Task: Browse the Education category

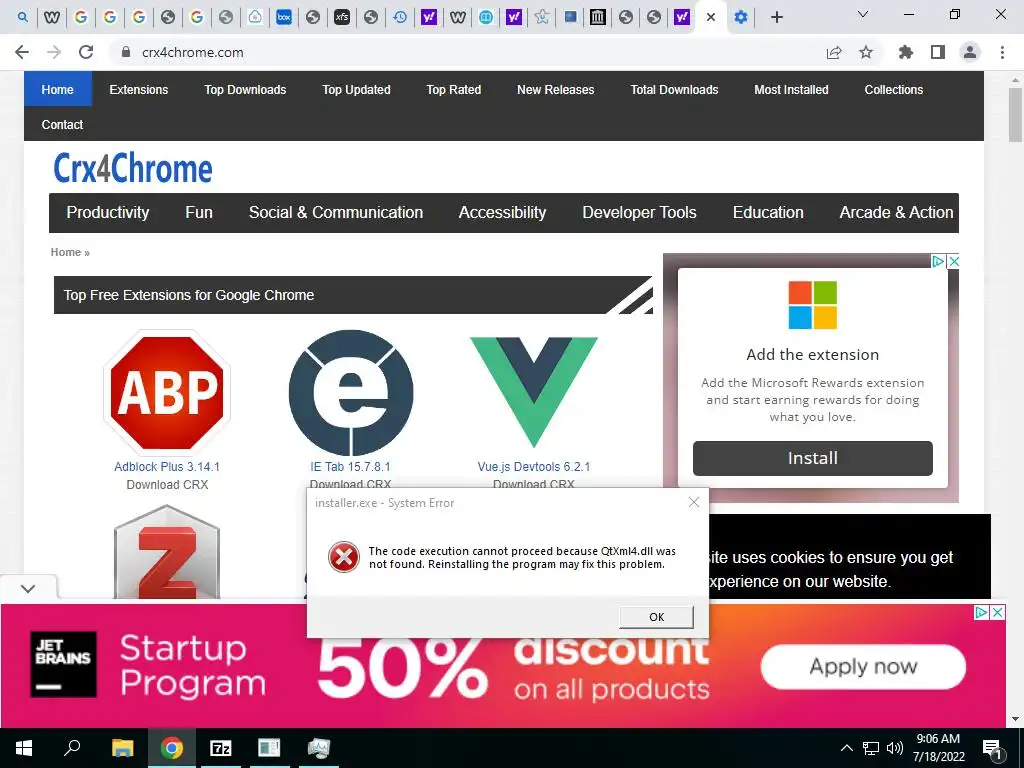Action: (x=768, y=212)
